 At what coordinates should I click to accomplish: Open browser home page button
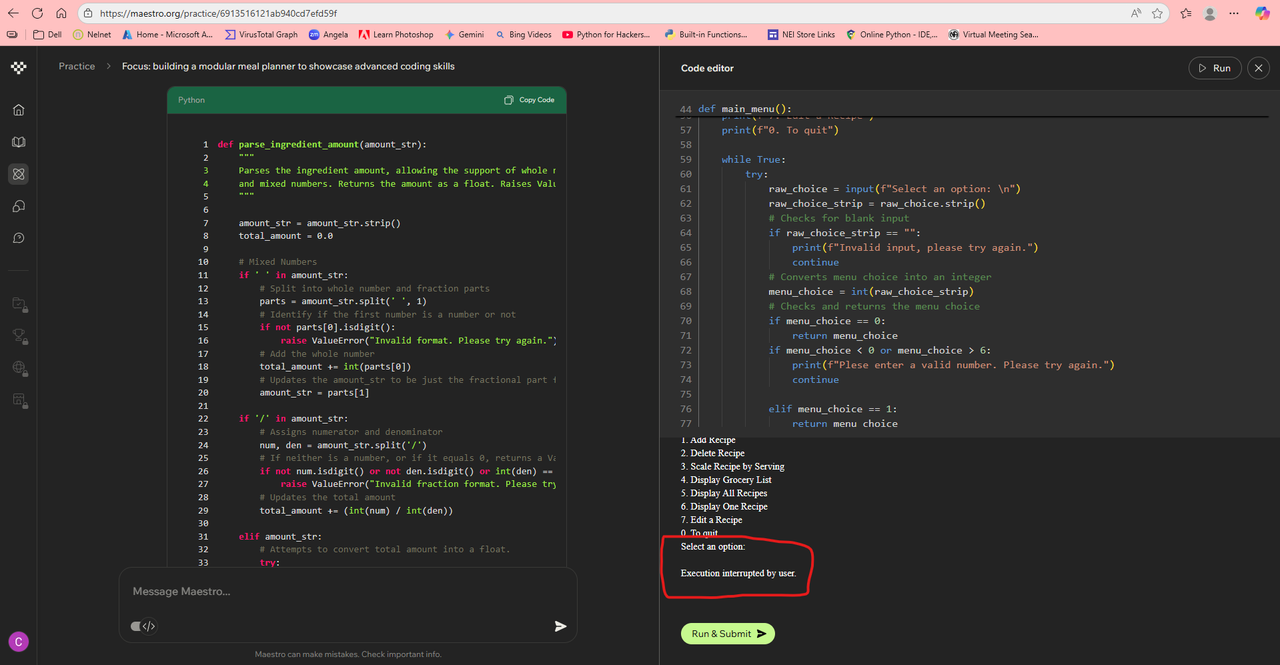[61, 14]
